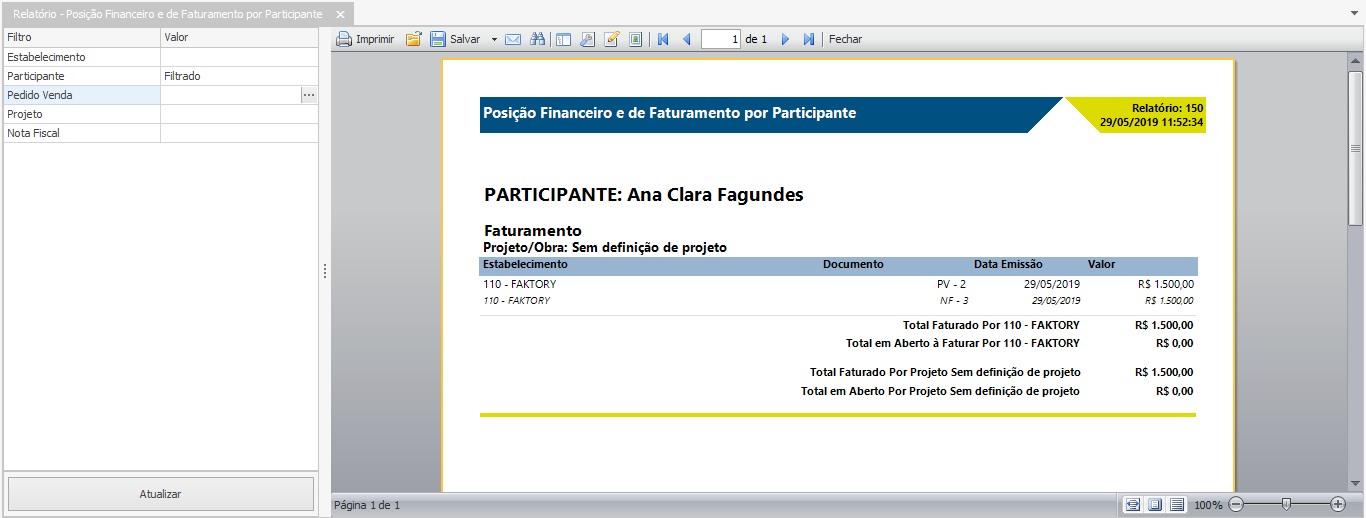The height and width of the screenshot is (518, 1366).
Task: Go to the last page arrow
Action: pos(809,40)
